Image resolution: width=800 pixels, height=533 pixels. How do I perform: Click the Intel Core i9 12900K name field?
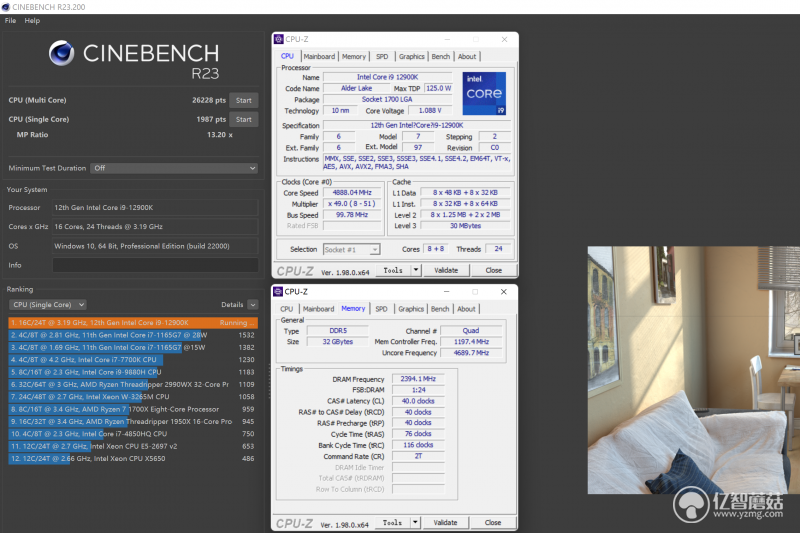[x=387, y=77]
